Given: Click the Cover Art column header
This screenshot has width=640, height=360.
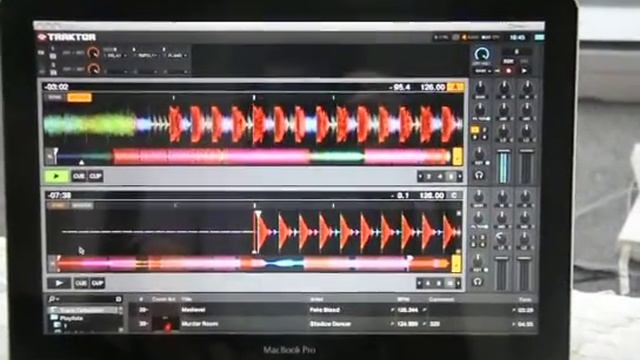Looking at the screenshot, I should pyautogui.click(x=163, y=299).
